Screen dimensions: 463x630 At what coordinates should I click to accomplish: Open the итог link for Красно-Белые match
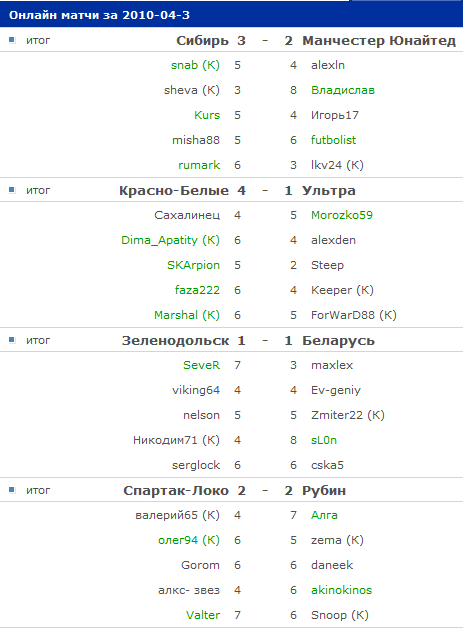(x=38, y=190)
